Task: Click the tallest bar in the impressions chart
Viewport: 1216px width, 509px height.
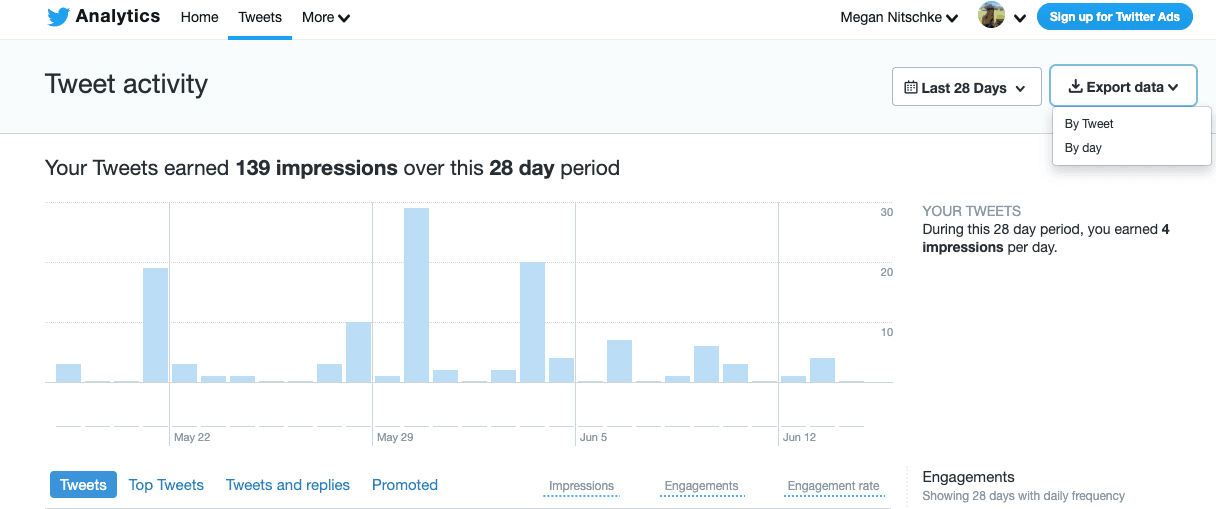Action: [416, 295]
